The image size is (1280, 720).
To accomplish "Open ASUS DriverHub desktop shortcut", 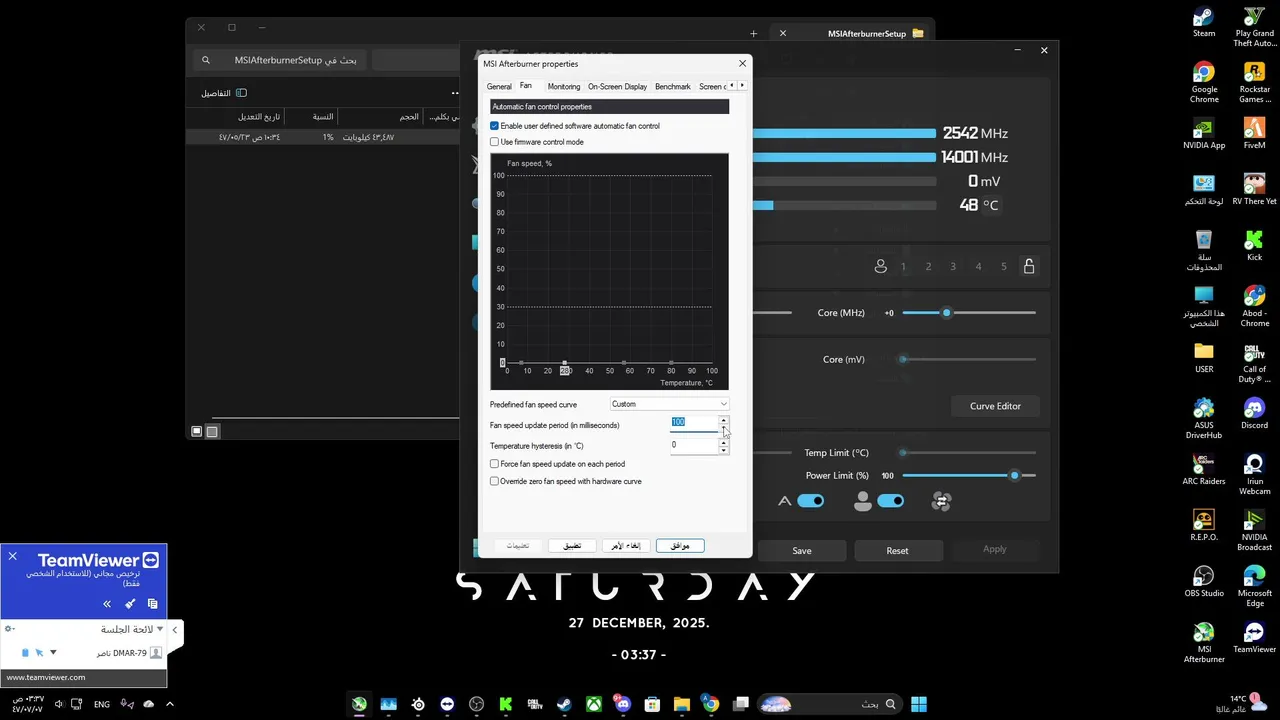I will (x=1204, y=418).
